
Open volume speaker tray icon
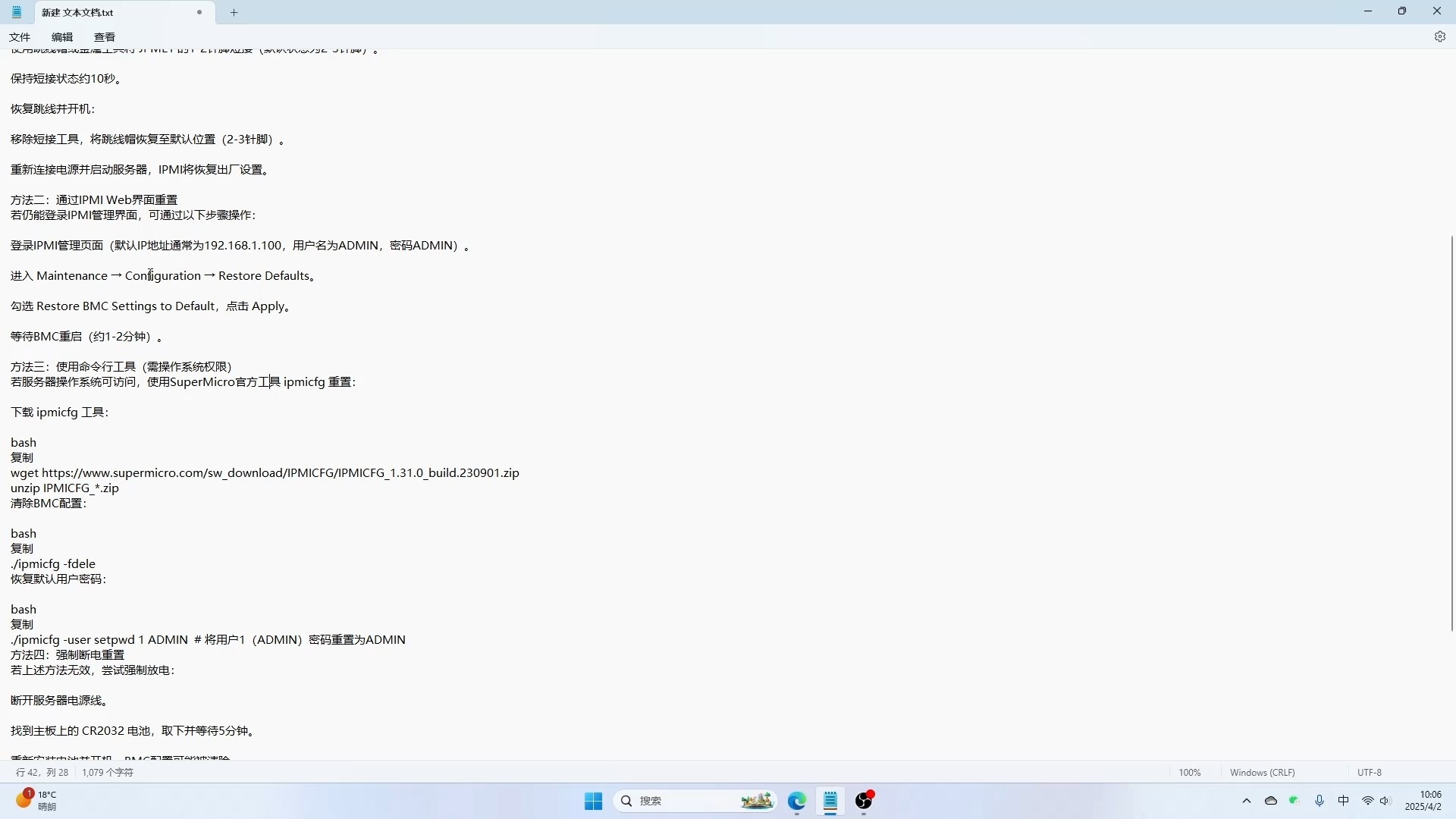click(1385, 801)
